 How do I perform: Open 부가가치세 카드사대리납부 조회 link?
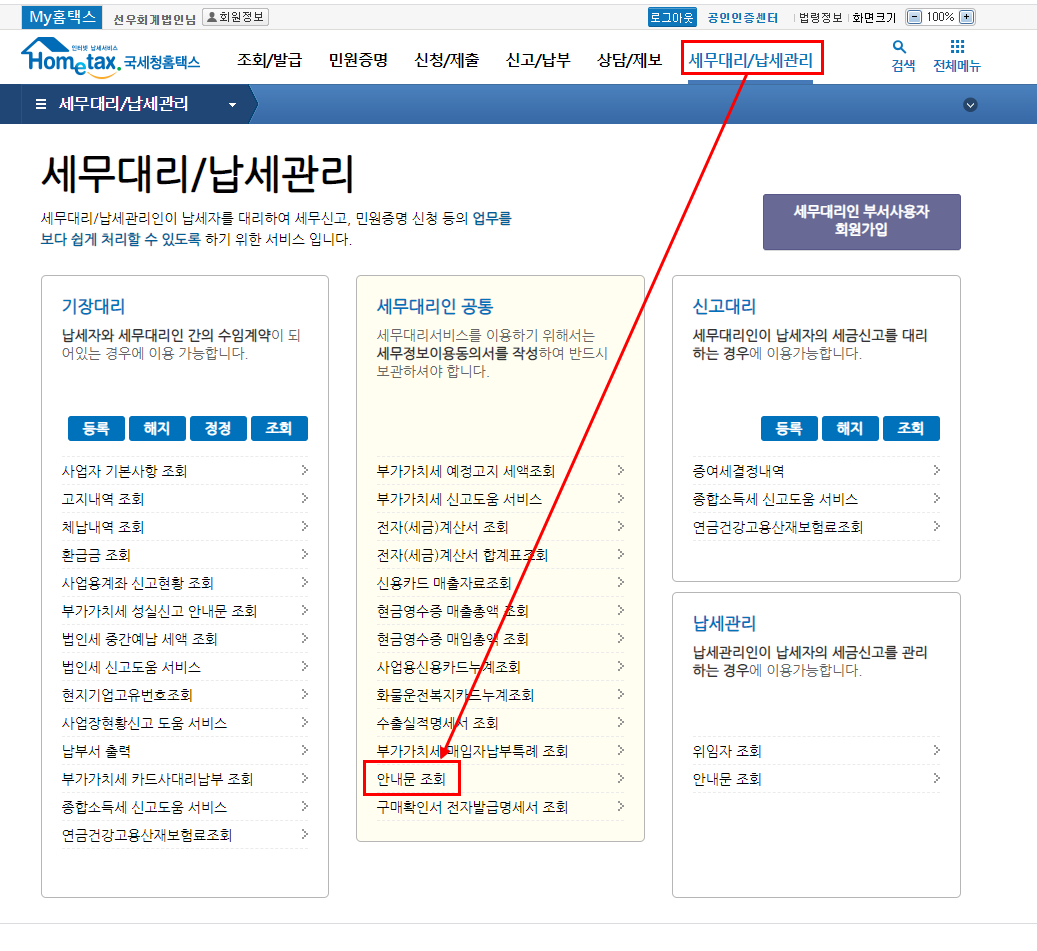tap(157, 779)
